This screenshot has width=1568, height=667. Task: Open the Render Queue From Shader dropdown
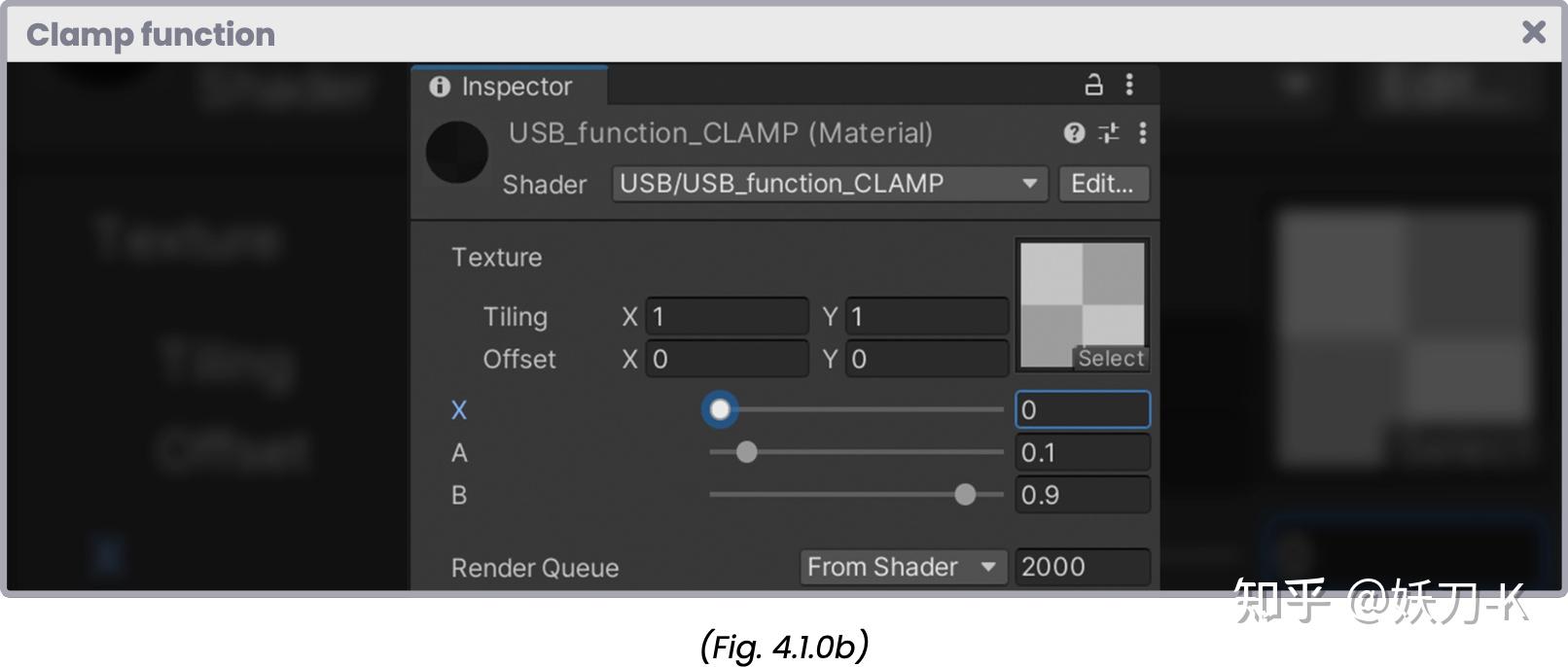[x=902, y=567]
